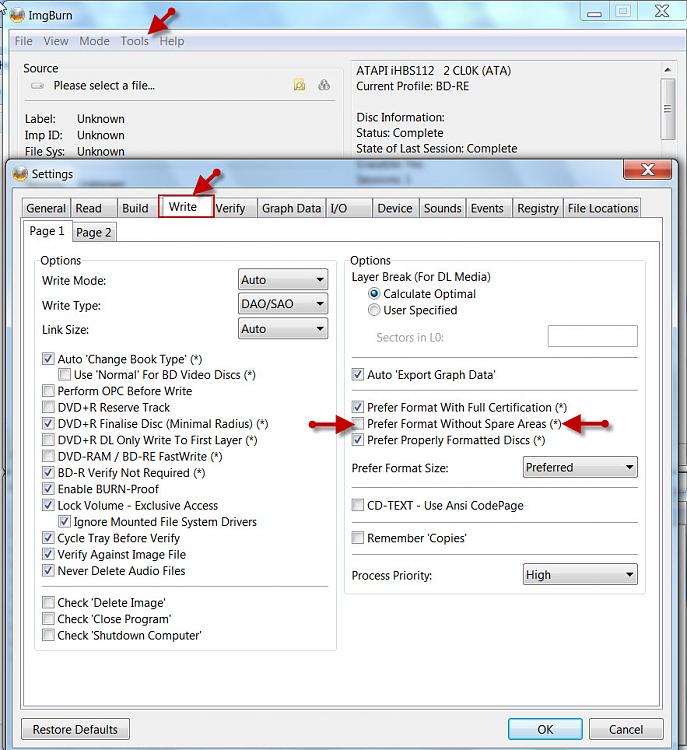Image resolution: width=687 pixels, height=750 pixels.
Task: Click the binoculars search icon in Source
Action: [x=324, y=85]
